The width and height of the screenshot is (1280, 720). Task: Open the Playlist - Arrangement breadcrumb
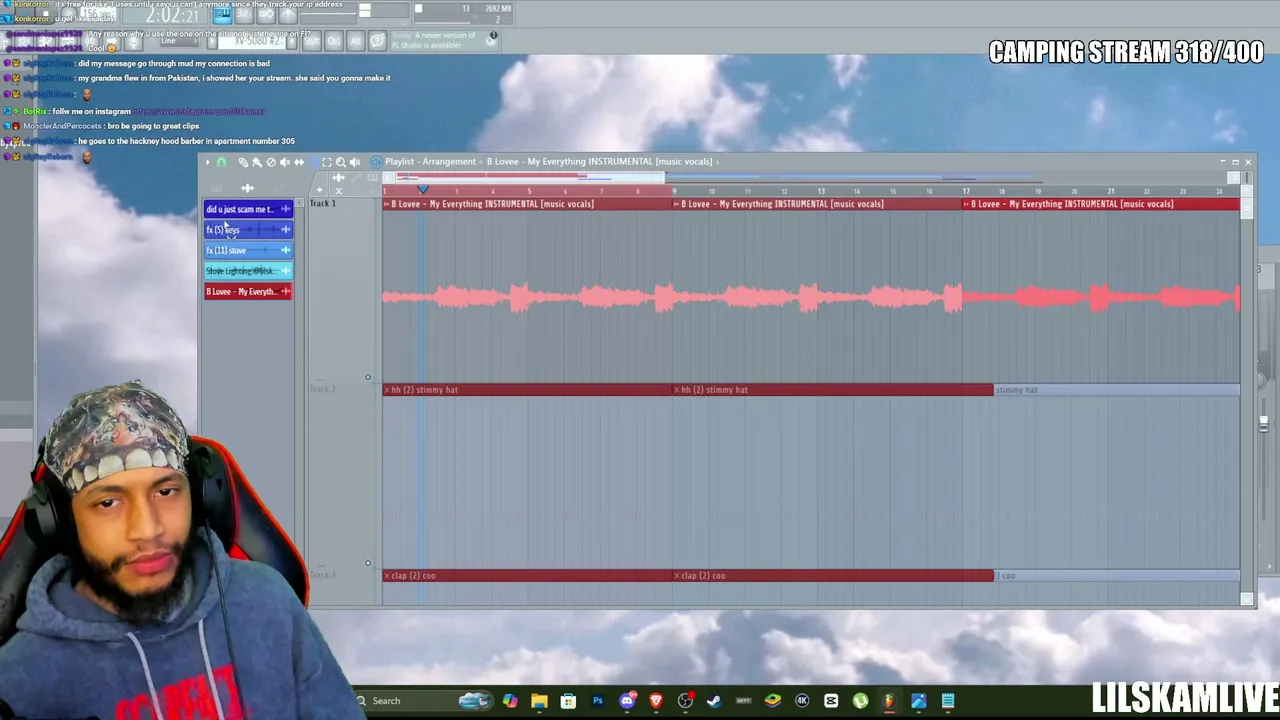pos(430,162)
